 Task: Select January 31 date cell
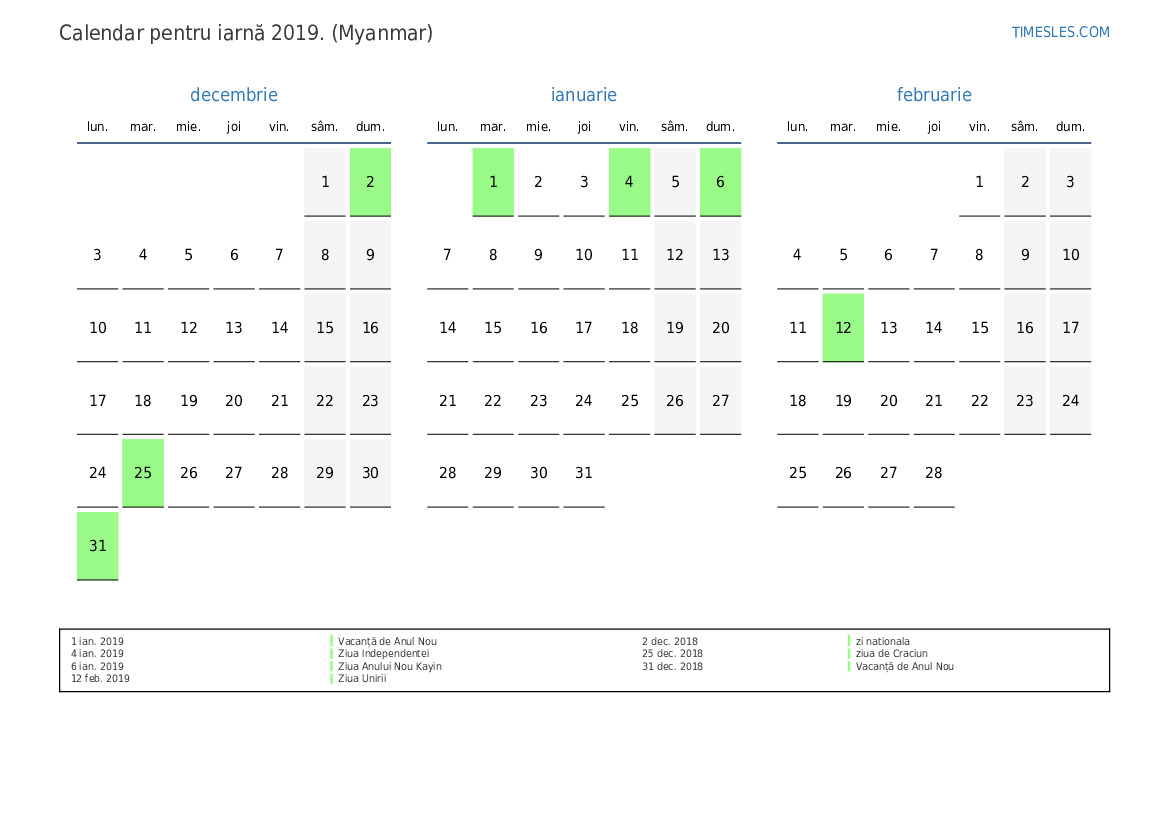[x=584, y=473]
